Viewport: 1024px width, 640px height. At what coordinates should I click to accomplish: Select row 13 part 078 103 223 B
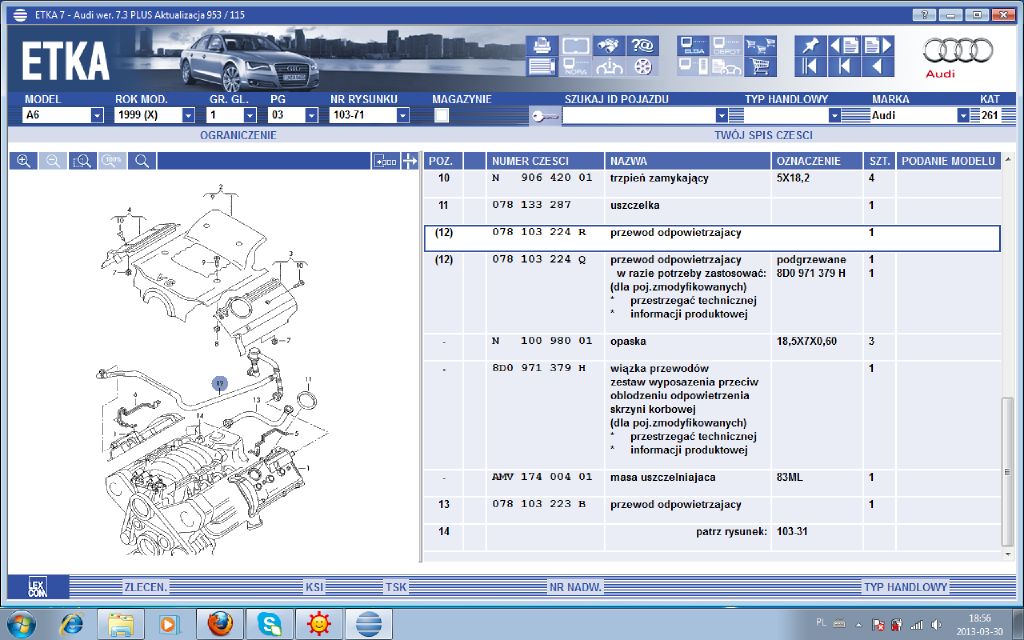(x=712, y=510)
